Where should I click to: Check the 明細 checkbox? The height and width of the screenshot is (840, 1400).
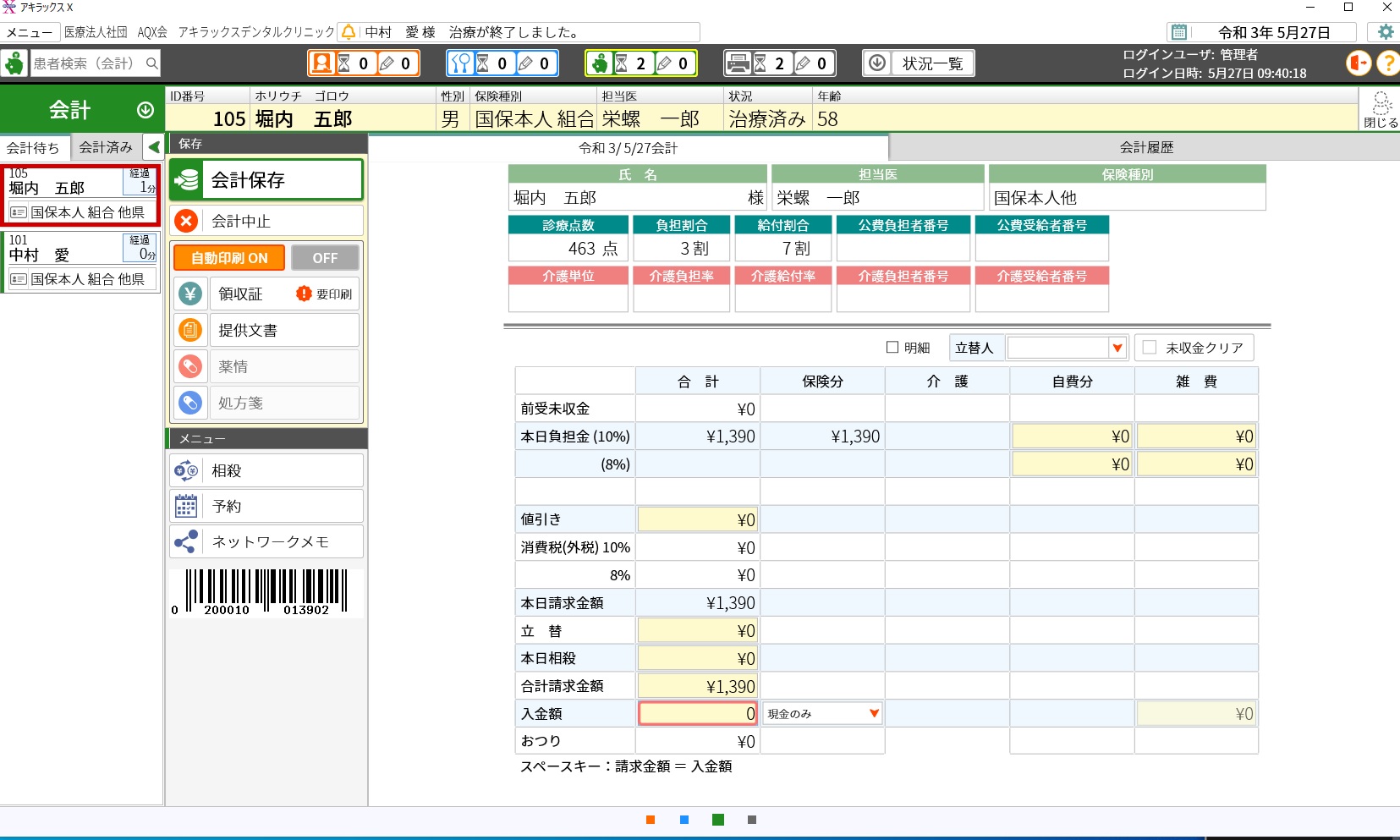(x=892, y=347)
